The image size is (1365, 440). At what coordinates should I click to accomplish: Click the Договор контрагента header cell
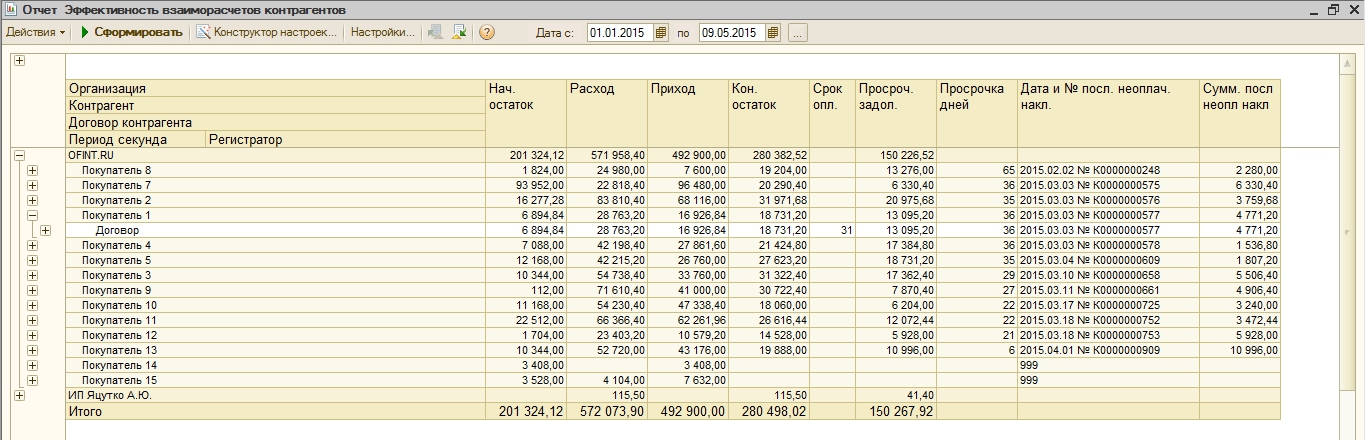click(x=275, y=122)
